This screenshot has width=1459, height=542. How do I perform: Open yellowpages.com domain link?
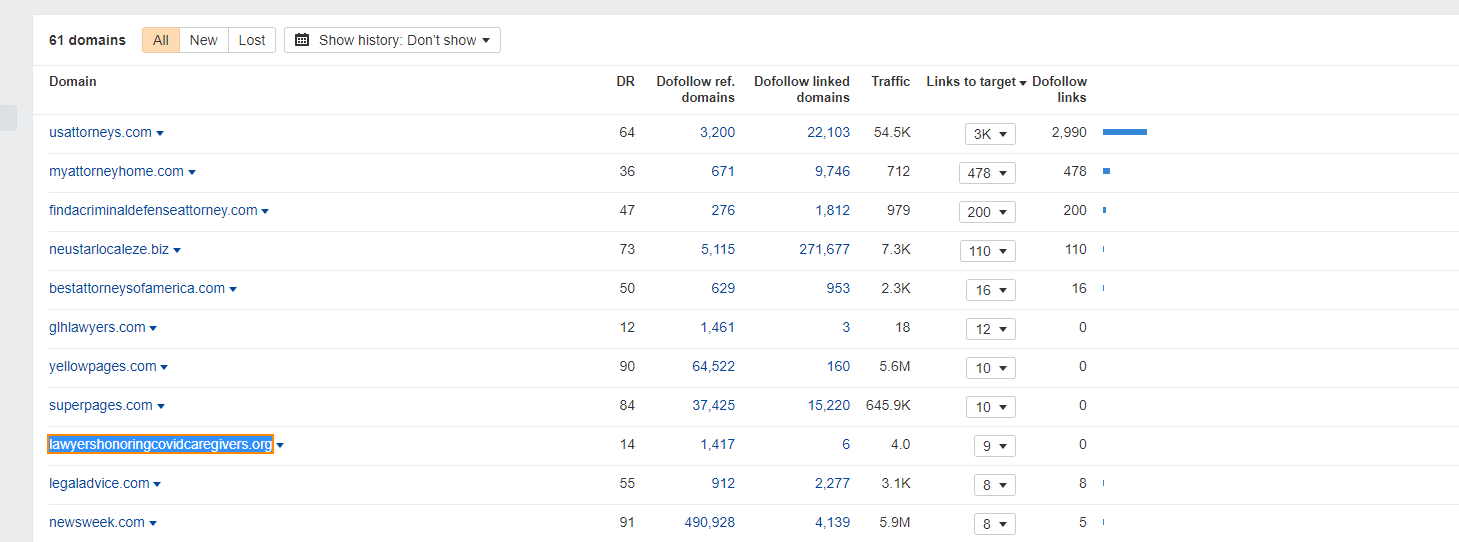pos(103,366)
